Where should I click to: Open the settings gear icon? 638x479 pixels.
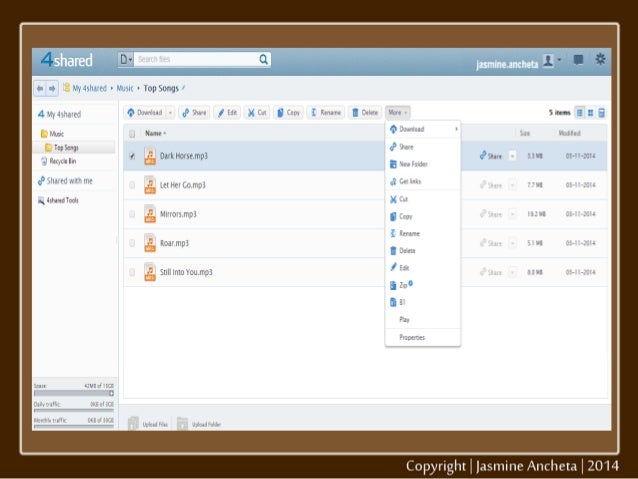tap(600, 59)
